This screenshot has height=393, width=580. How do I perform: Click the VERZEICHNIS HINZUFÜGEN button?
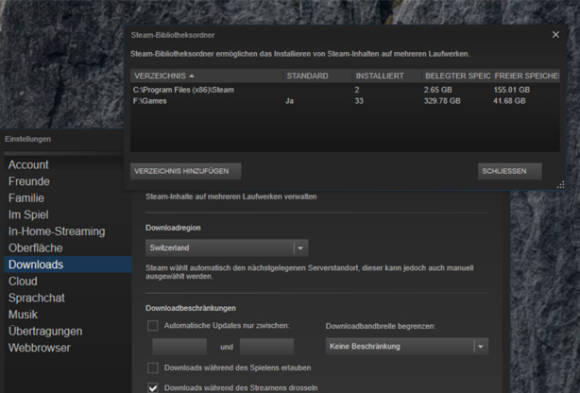coord(186,171)
